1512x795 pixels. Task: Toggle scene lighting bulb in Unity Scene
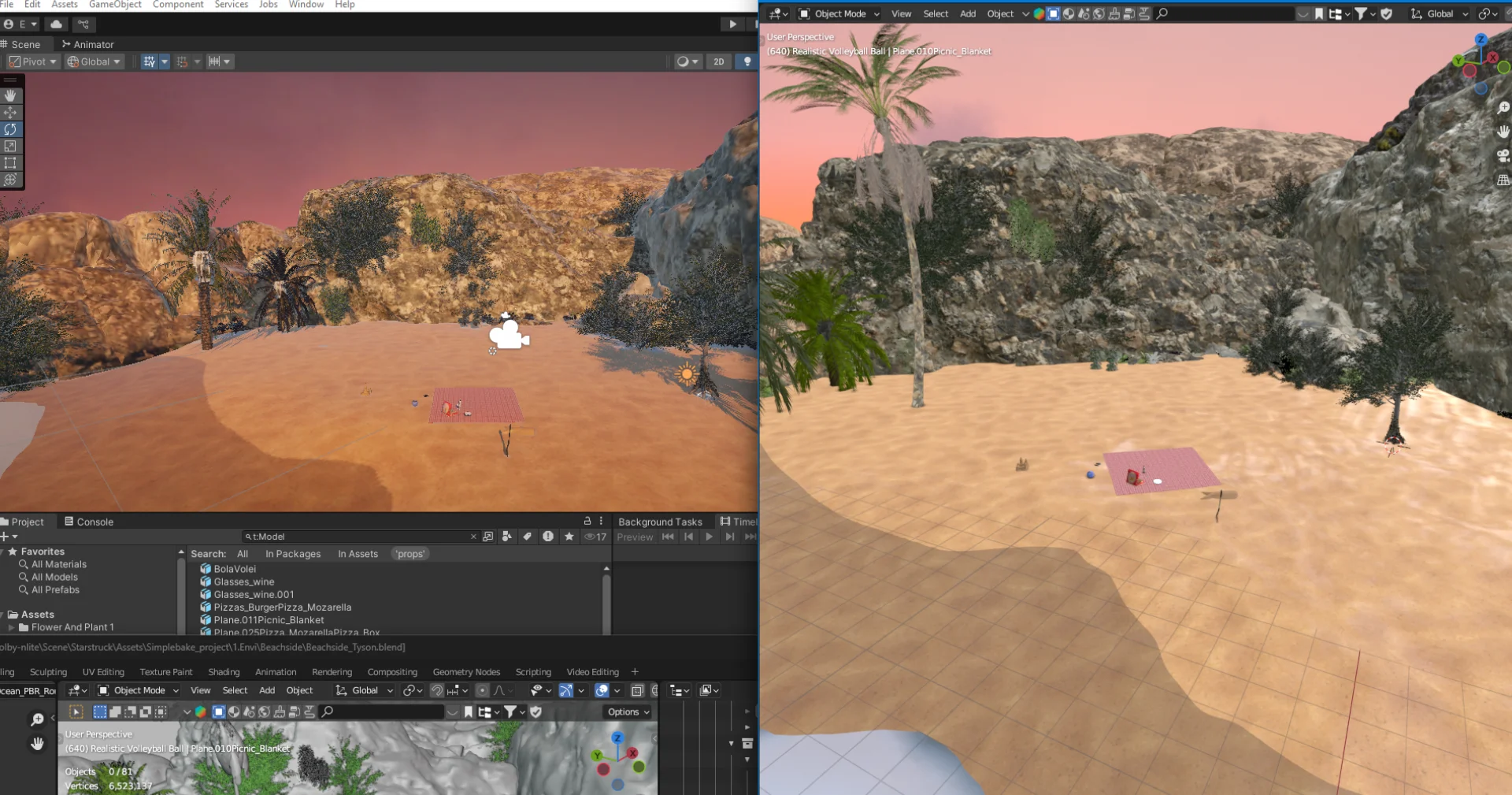coord(747,61)
